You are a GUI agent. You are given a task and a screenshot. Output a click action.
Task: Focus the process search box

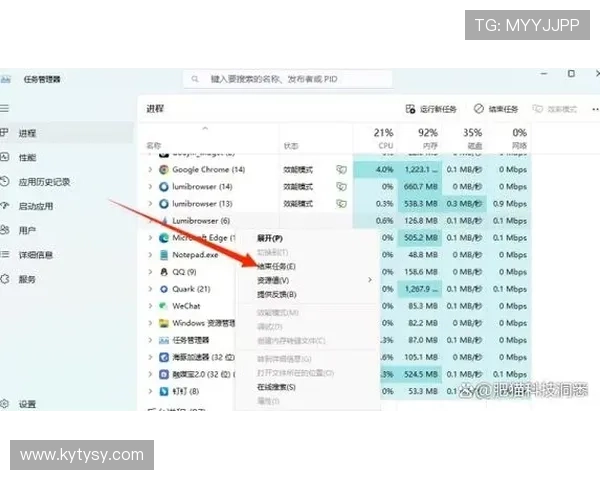(288, 79)
